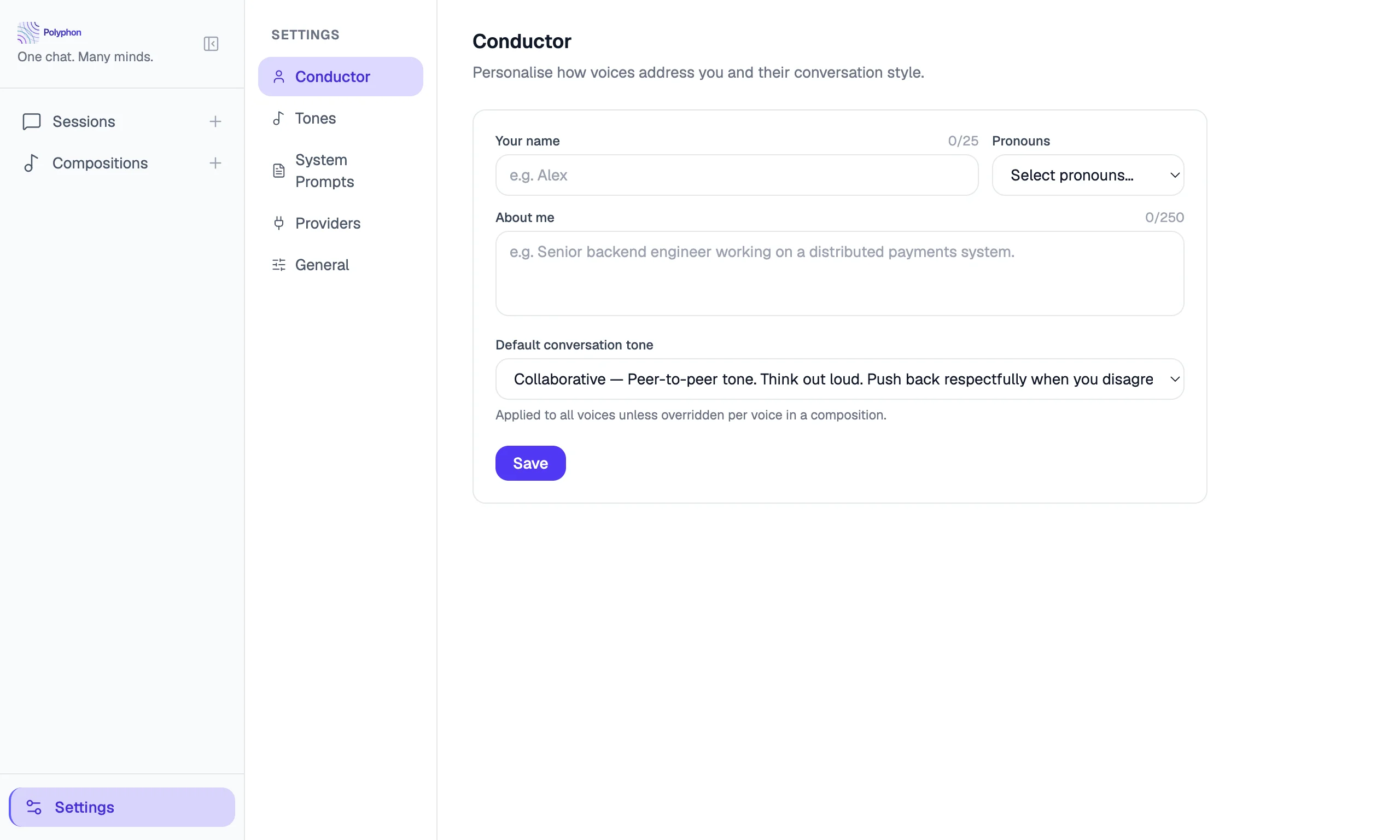Click inside the About me text area
This screenshot has height=840, width=1400.
(839, 274)
